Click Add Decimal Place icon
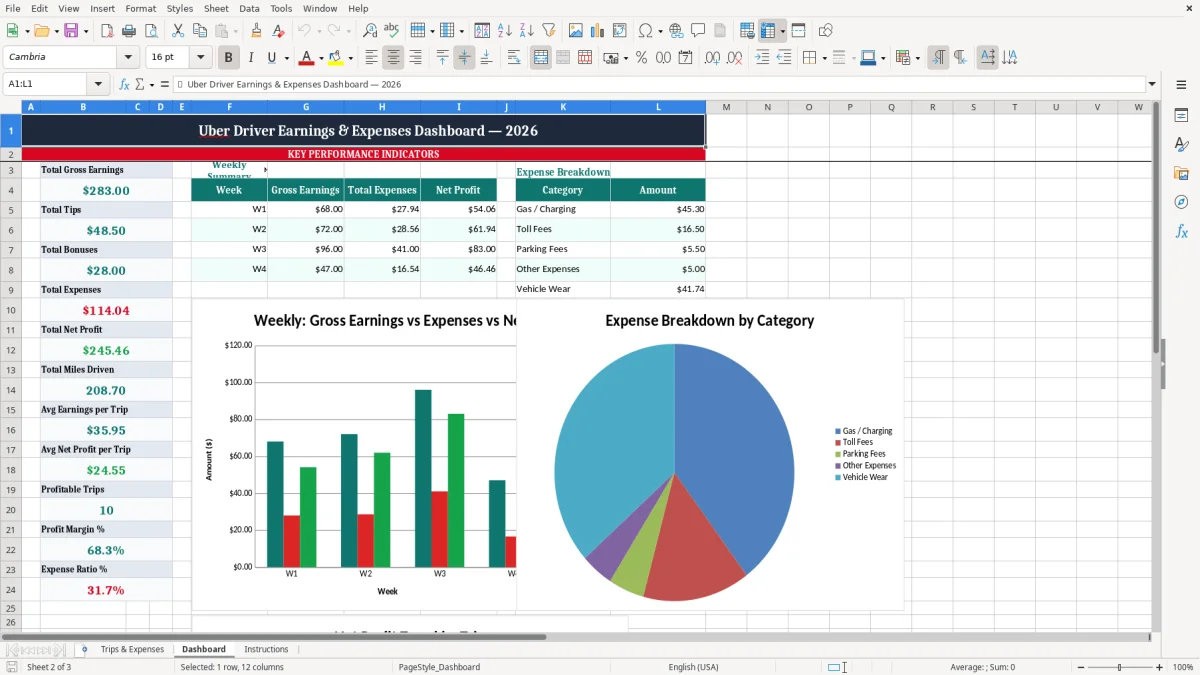This screenshot has height=675, width=1200. [713, 58]
